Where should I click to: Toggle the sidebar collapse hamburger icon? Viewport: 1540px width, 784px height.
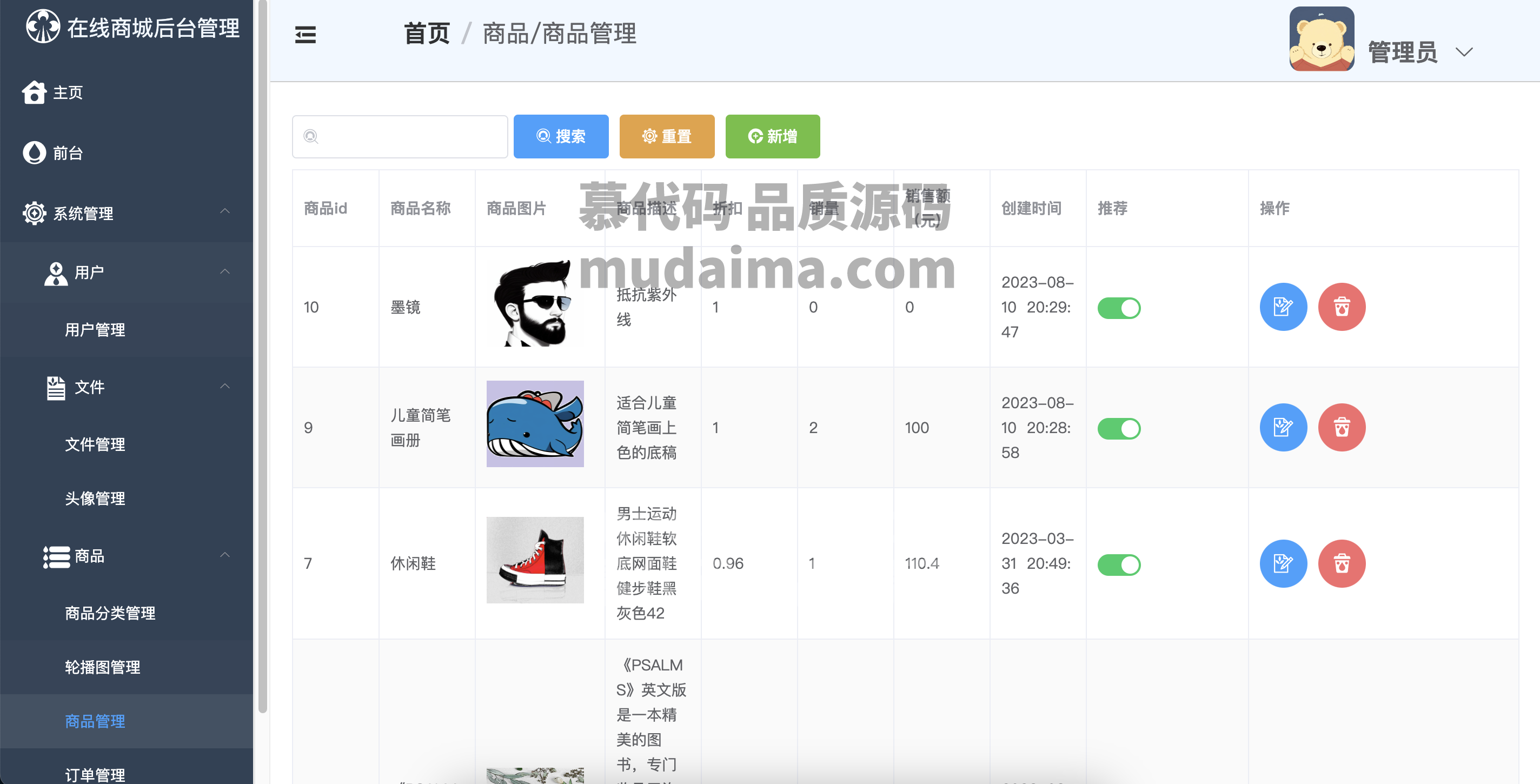tap(306, 35)
